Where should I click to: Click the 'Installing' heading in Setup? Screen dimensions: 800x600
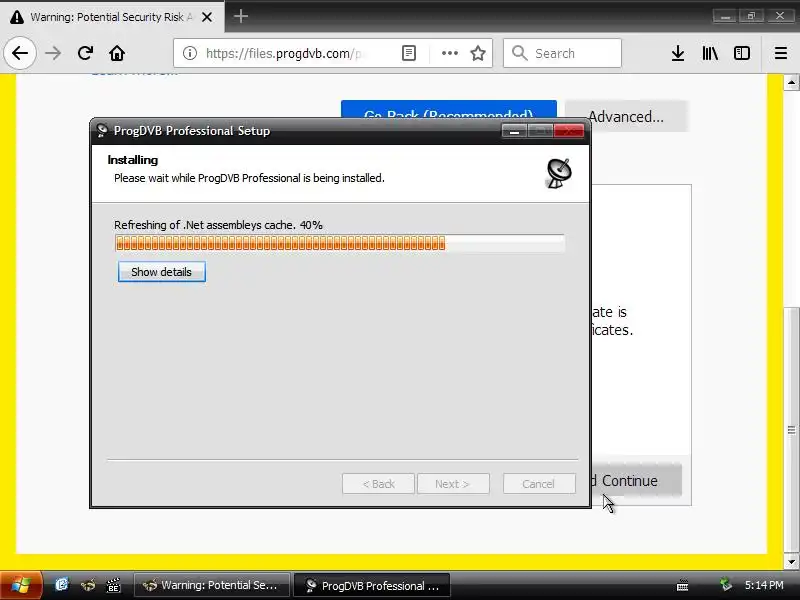(133, 160)
